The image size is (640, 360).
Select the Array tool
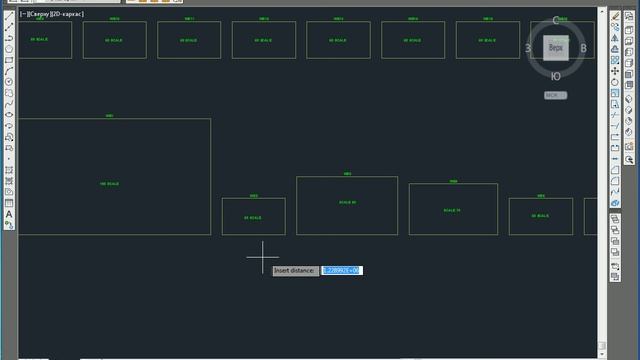pos(615,60)
